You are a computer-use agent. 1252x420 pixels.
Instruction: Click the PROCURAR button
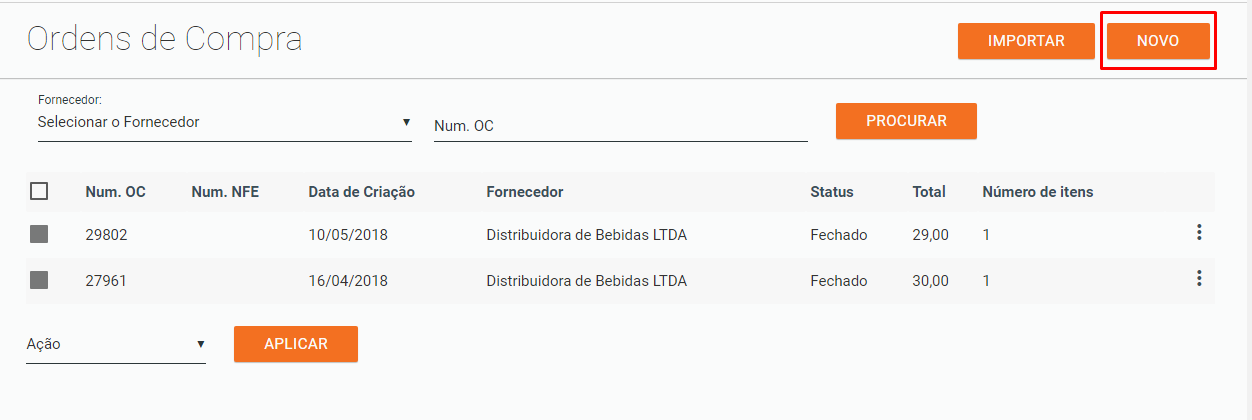[x=906, y=121]
